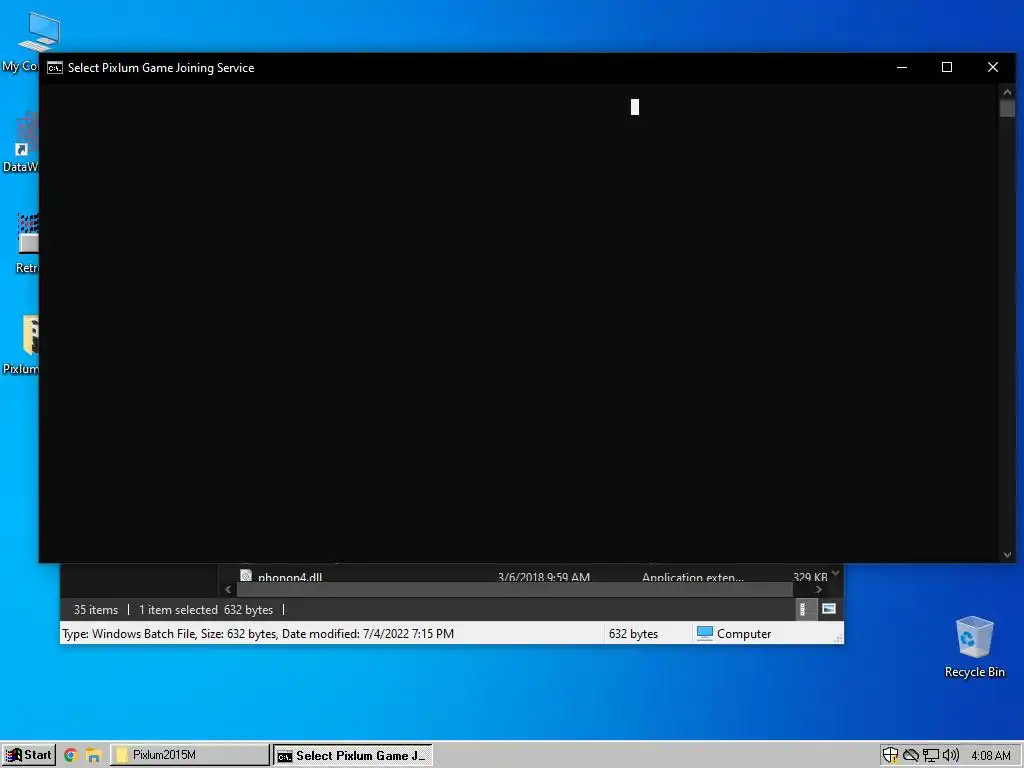Open the Start menu
This screenshot has height=768, width=1024.
[x=28, y=755]
